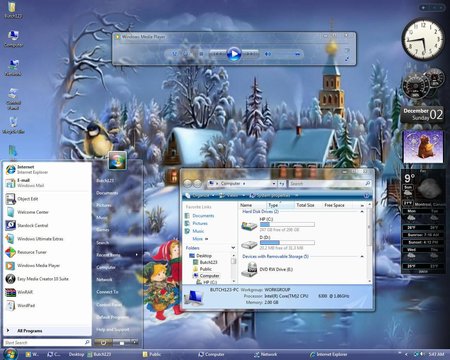This screenshot has width=450, height=360.
Task: Collapse Devices with Removable Storage group
Action: click(362, 256)
